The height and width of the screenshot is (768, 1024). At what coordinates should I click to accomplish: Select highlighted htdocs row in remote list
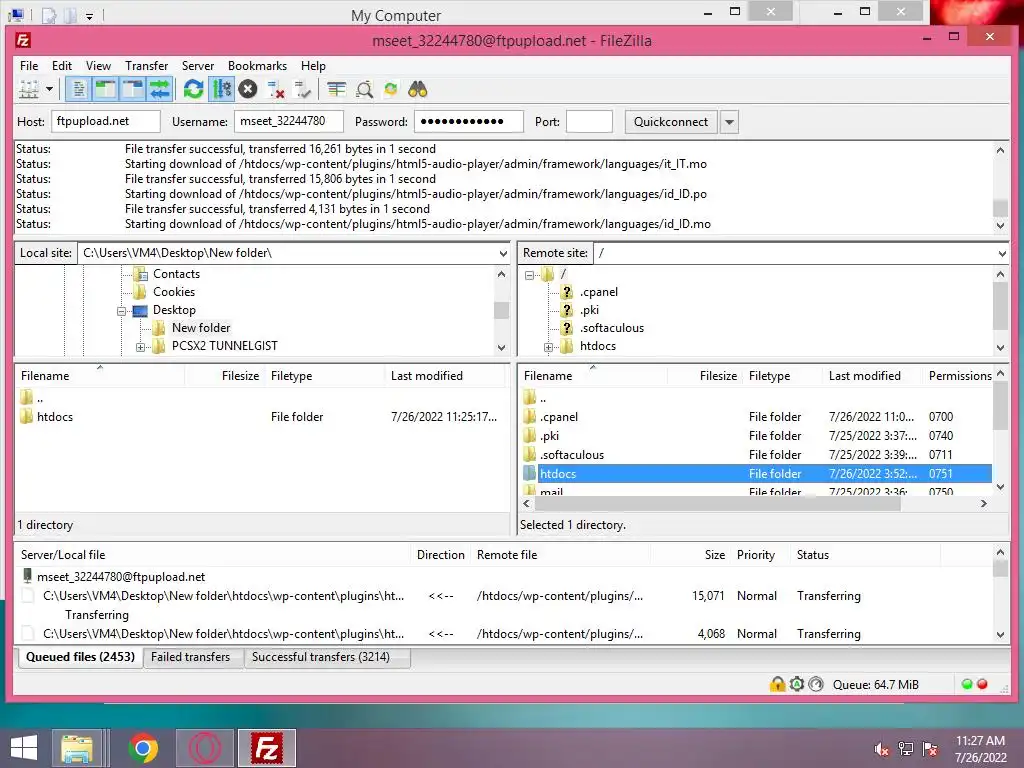[757, 473]
